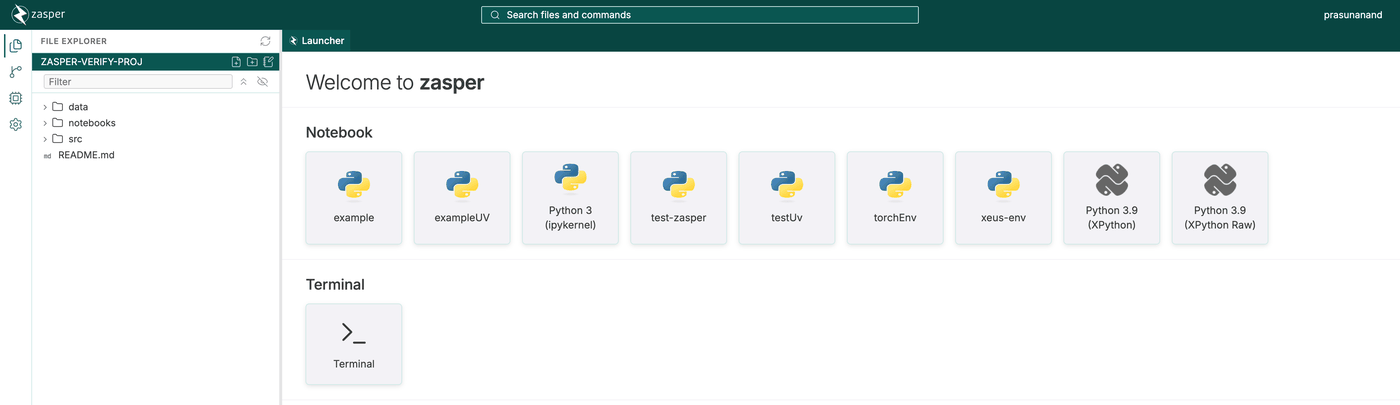Click the new notebook edit icon

click(x=268, y=62)
